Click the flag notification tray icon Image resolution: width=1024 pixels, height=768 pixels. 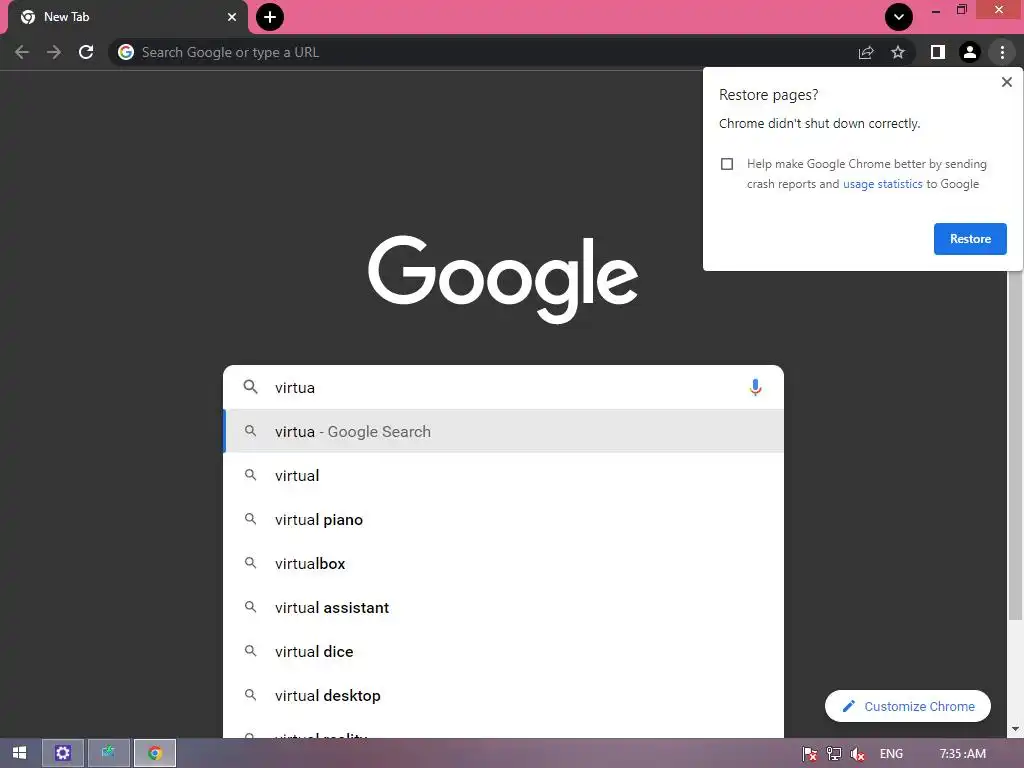point(809,754)
